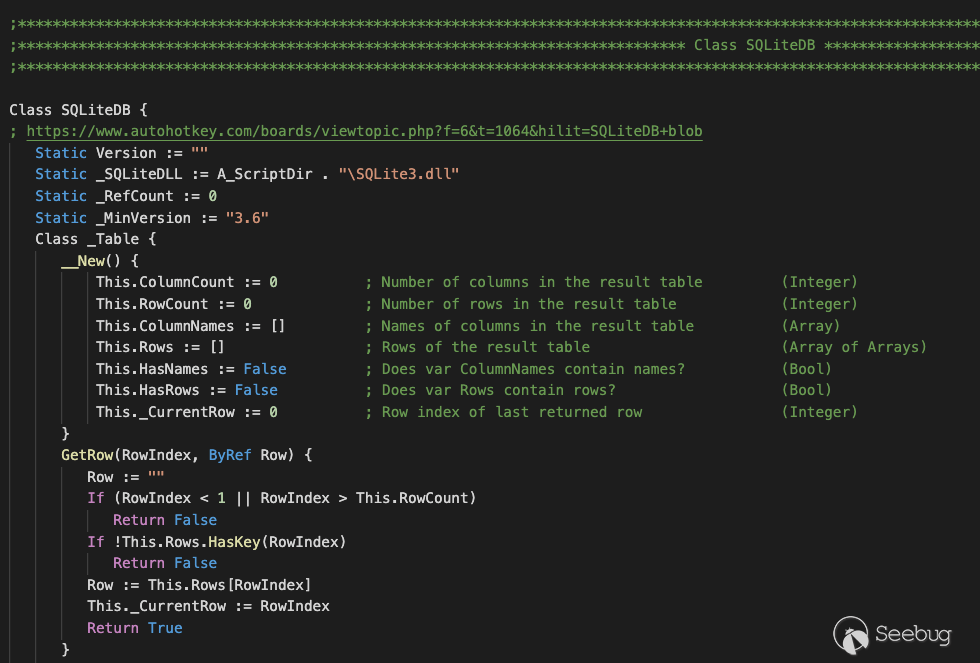Click the "\SQLite3.dll" string literal
Image resolution: width=980 pixels, height=663 pixels.
(x=399, y=174)
